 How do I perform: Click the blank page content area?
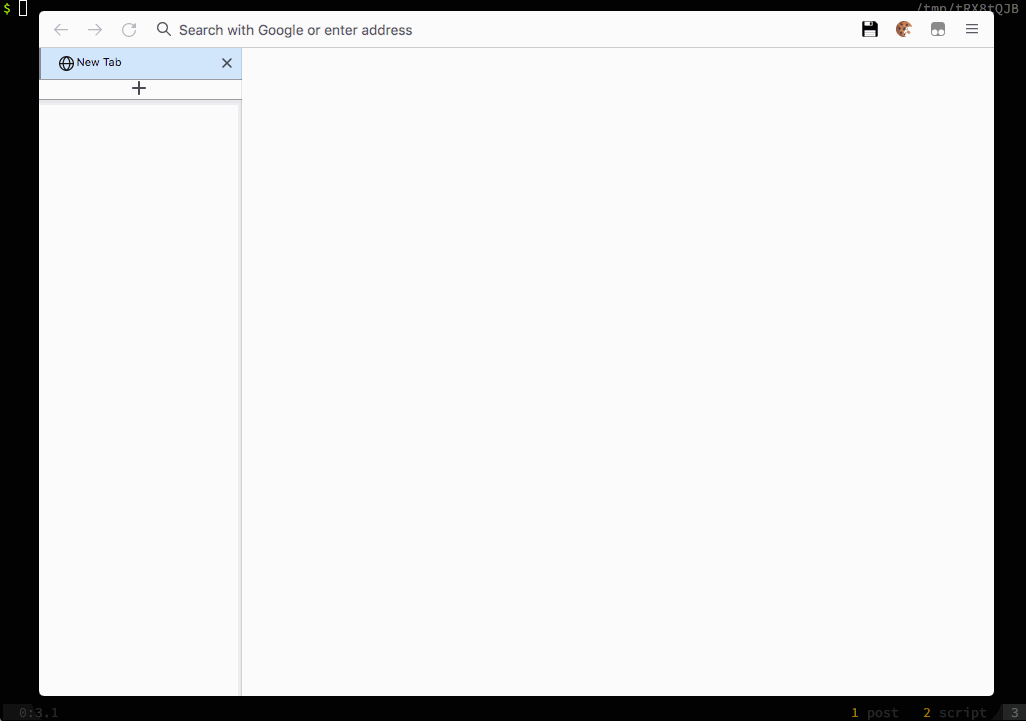click(x=617, y=370)
